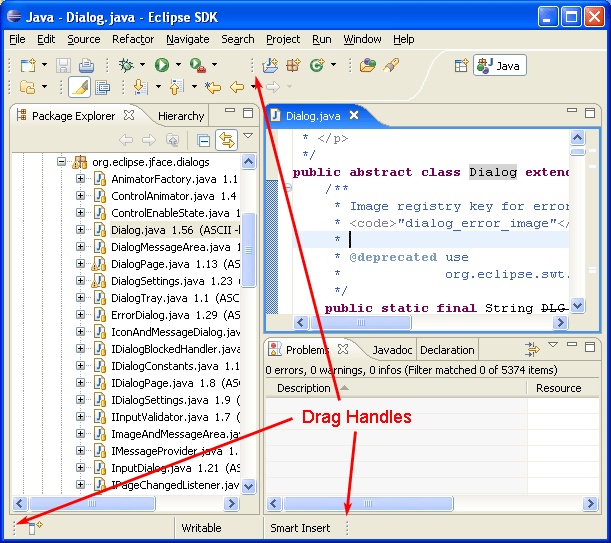611x543 pixels.
Task: Click the New Java Package icon
Action: [x=293, y=65]
